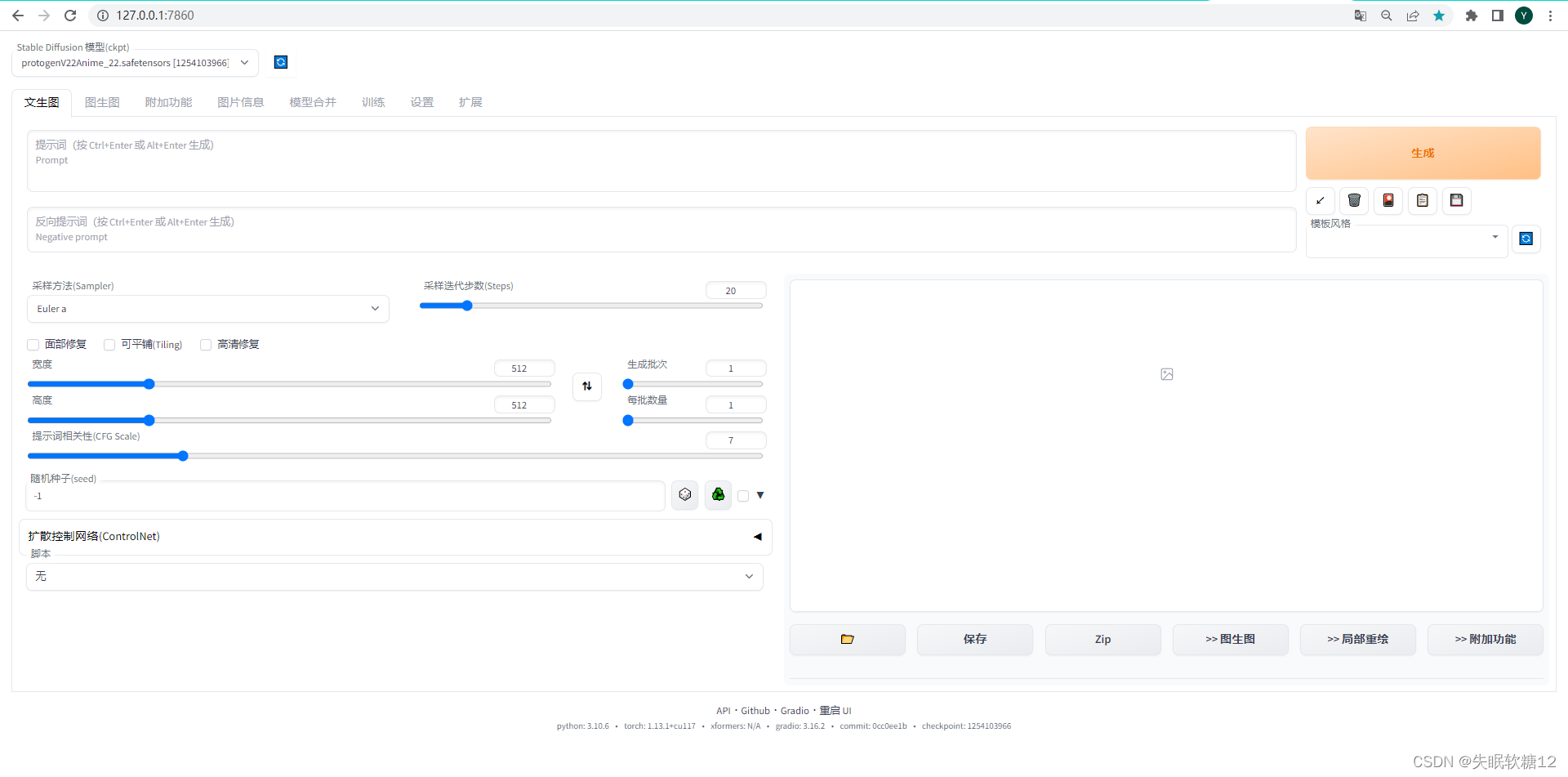Viewport: 1568px width, 777px height.
Task: Translate this page via address bar icon
Action: (x=1361, y=16)
